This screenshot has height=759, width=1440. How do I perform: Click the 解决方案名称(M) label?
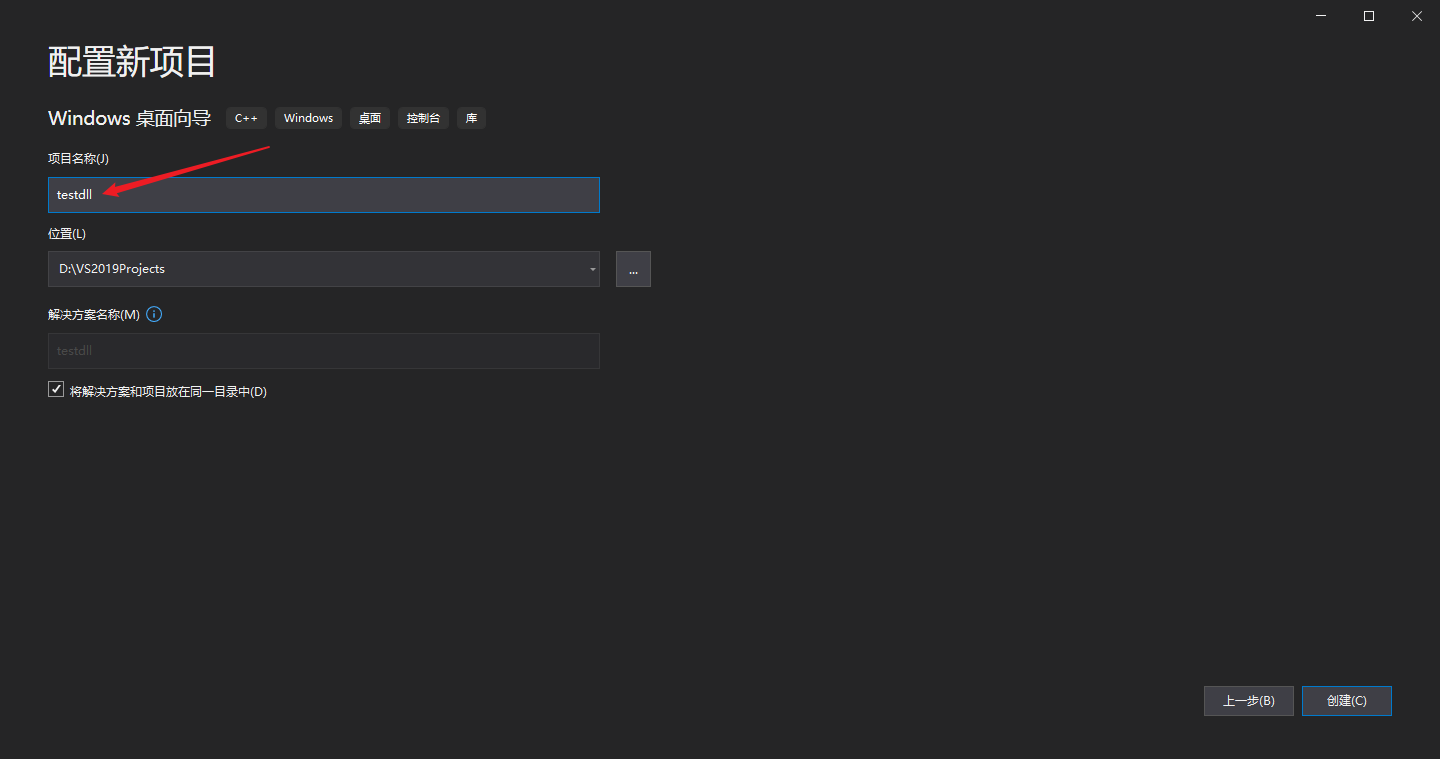[x=94, y=314]
